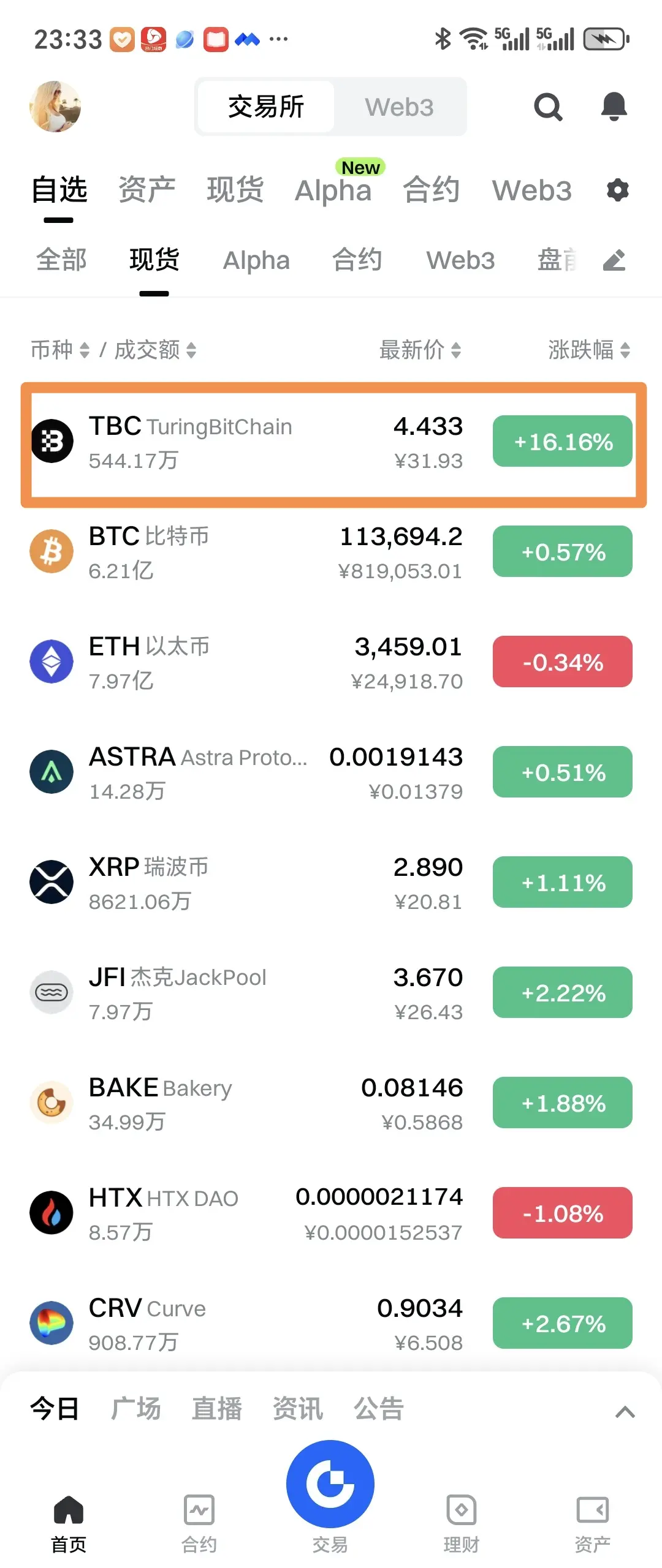662x1568 pixels.
Task: Switch toggle to 交易所 mode
Action: pos(266,107)
